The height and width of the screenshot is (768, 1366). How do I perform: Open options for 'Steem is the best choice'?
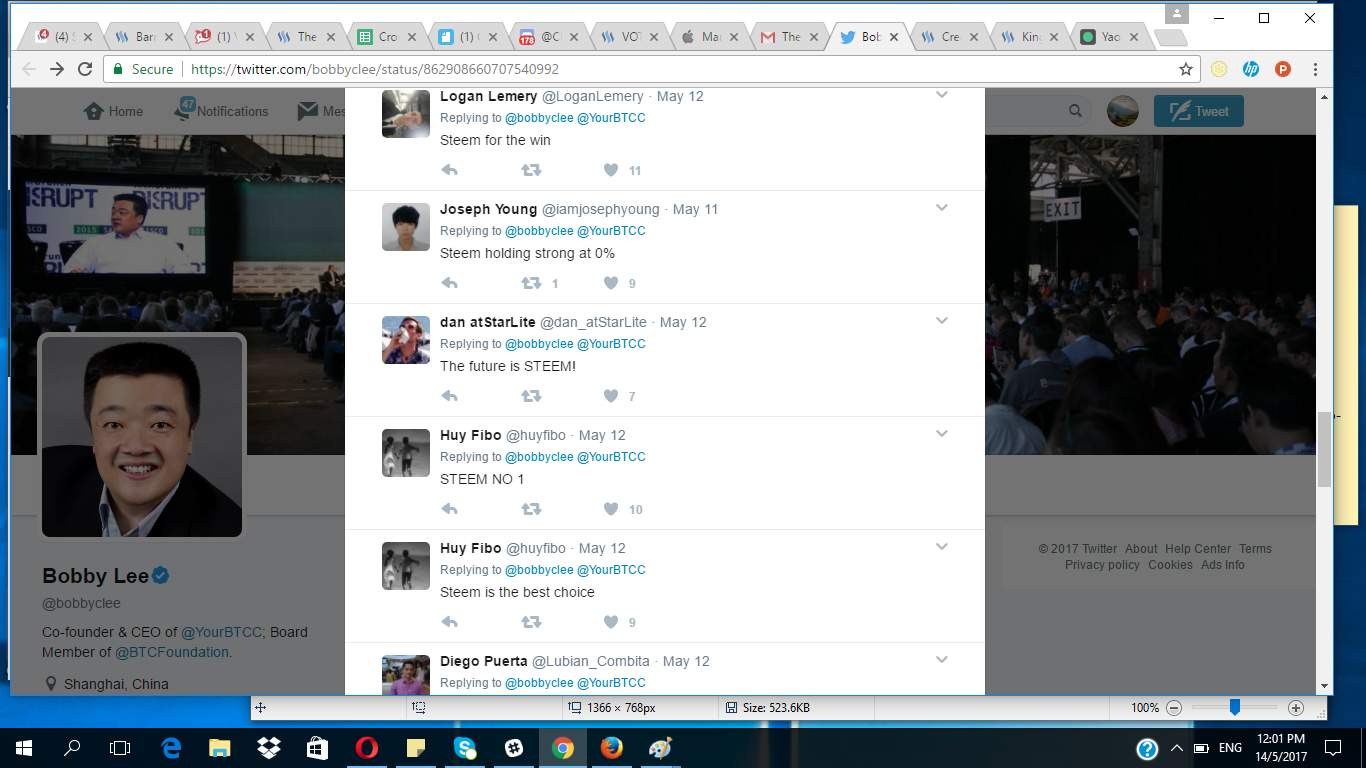[x=942, y=547]
